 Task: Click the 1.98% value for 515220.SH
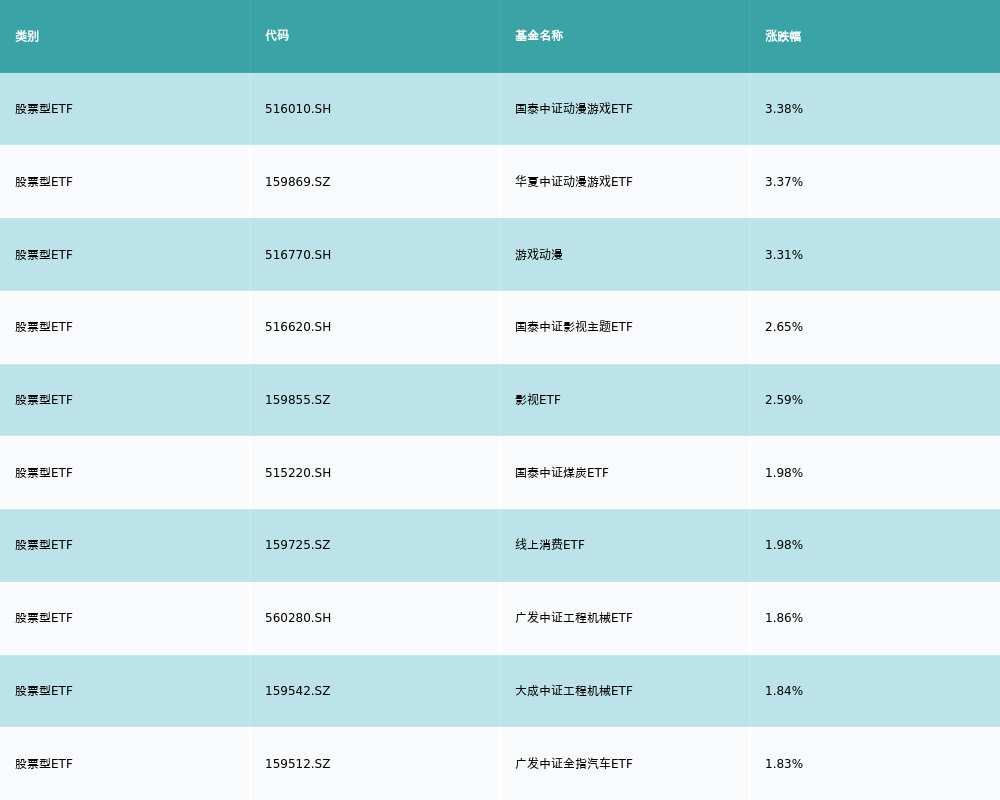click(x=784, y=473)
